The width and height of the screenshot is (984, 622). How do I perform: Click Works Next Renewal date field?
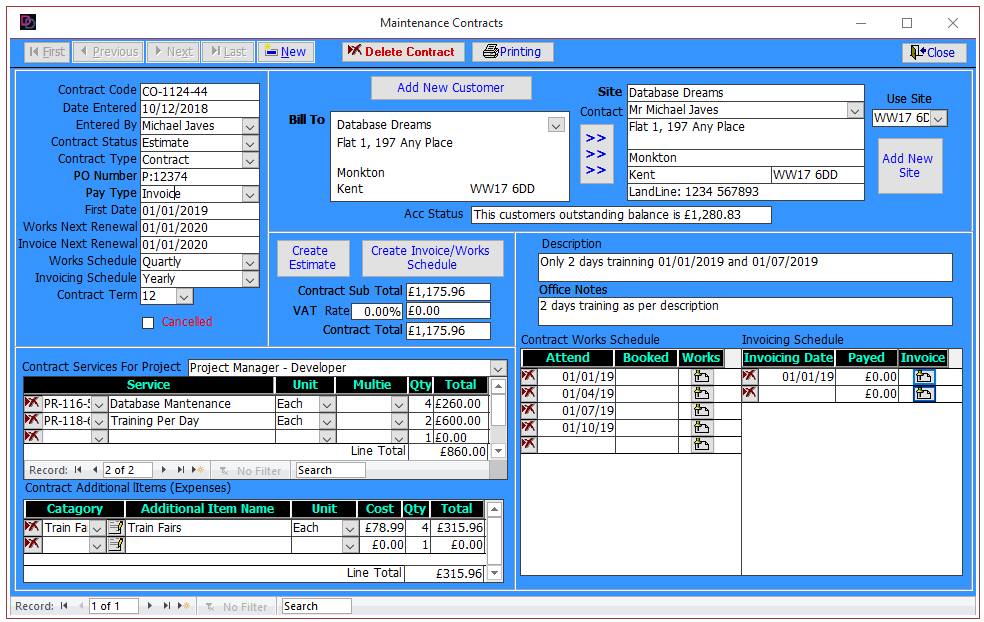200,228
